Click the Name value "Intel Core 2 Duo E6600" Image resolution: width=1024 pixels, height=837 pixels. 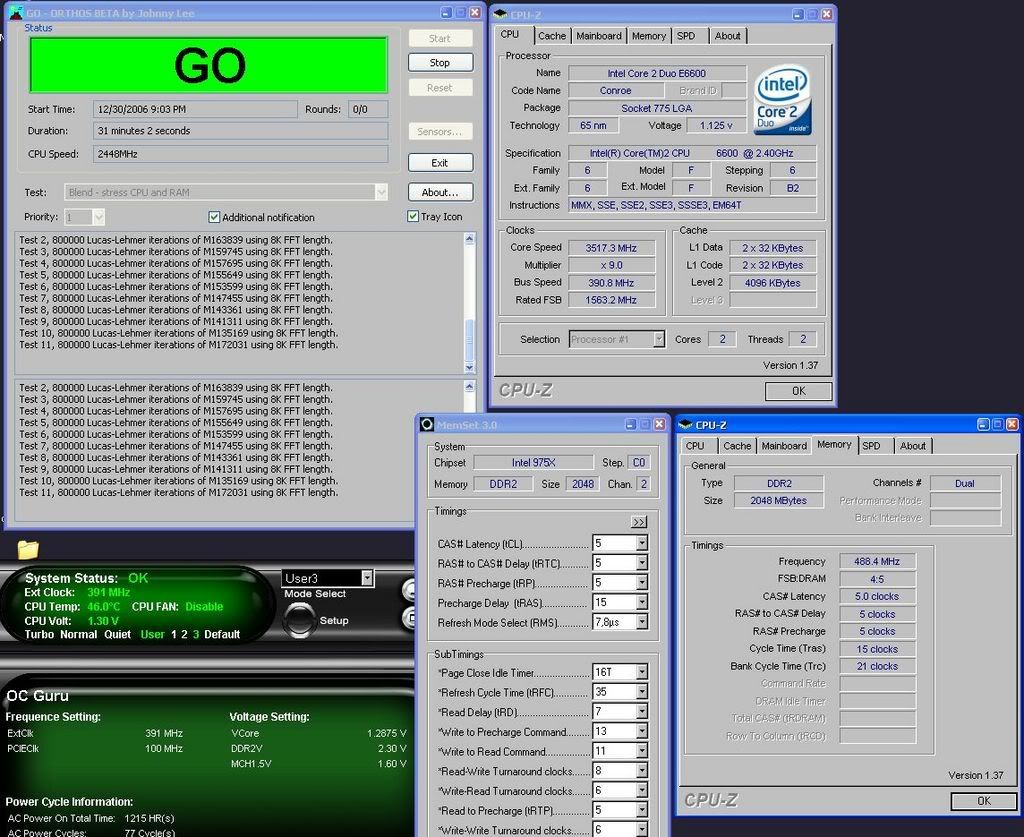click(657, 73)
